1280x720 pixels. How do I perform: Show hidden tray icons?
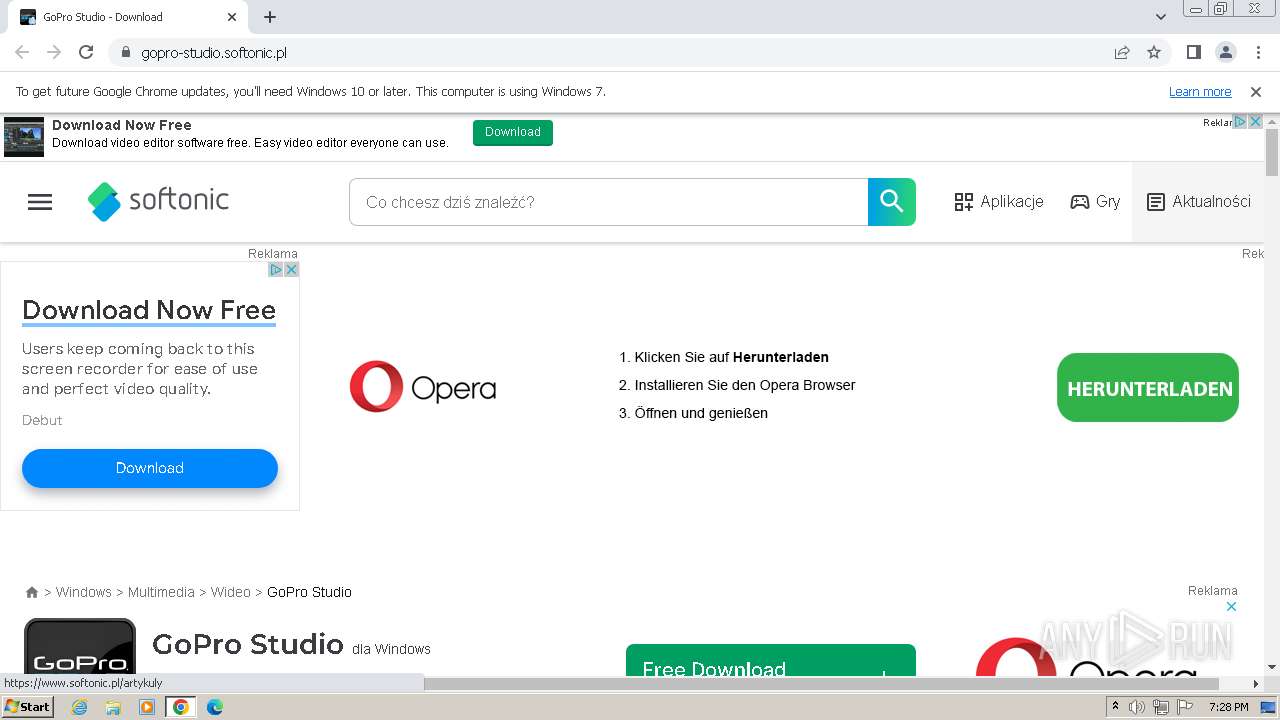(x=1115, y=707)
